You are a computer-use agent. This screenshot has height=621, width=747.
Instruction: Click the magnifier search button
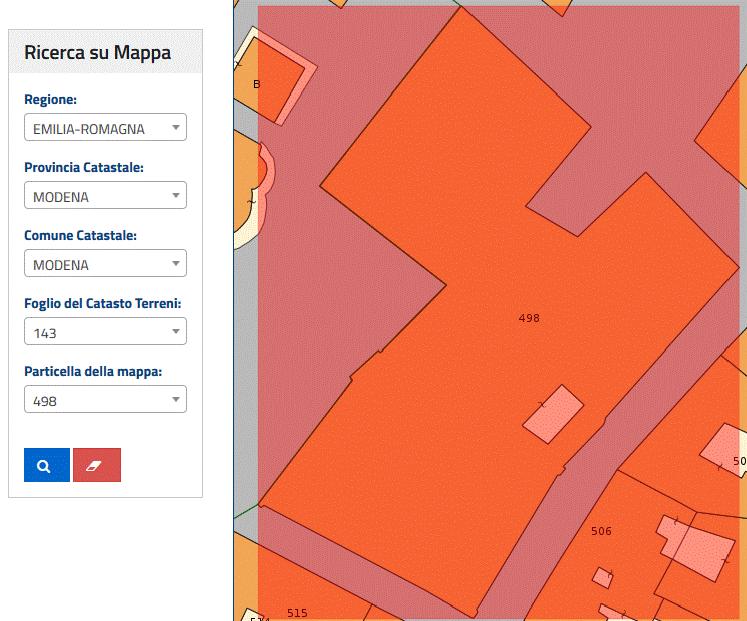coord(46,465)
